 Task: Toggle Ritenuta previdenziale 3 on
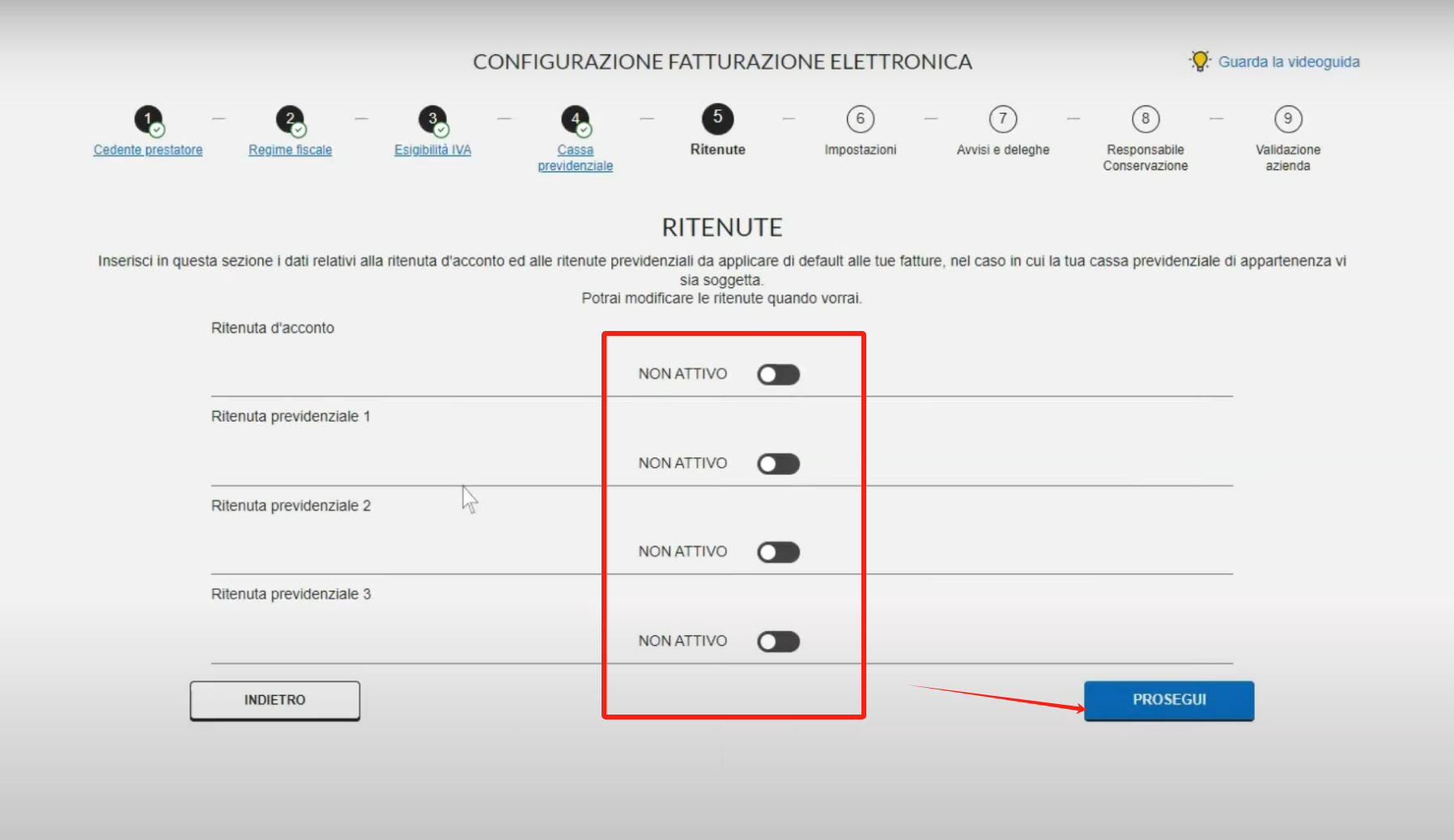(x=779, y=642)
